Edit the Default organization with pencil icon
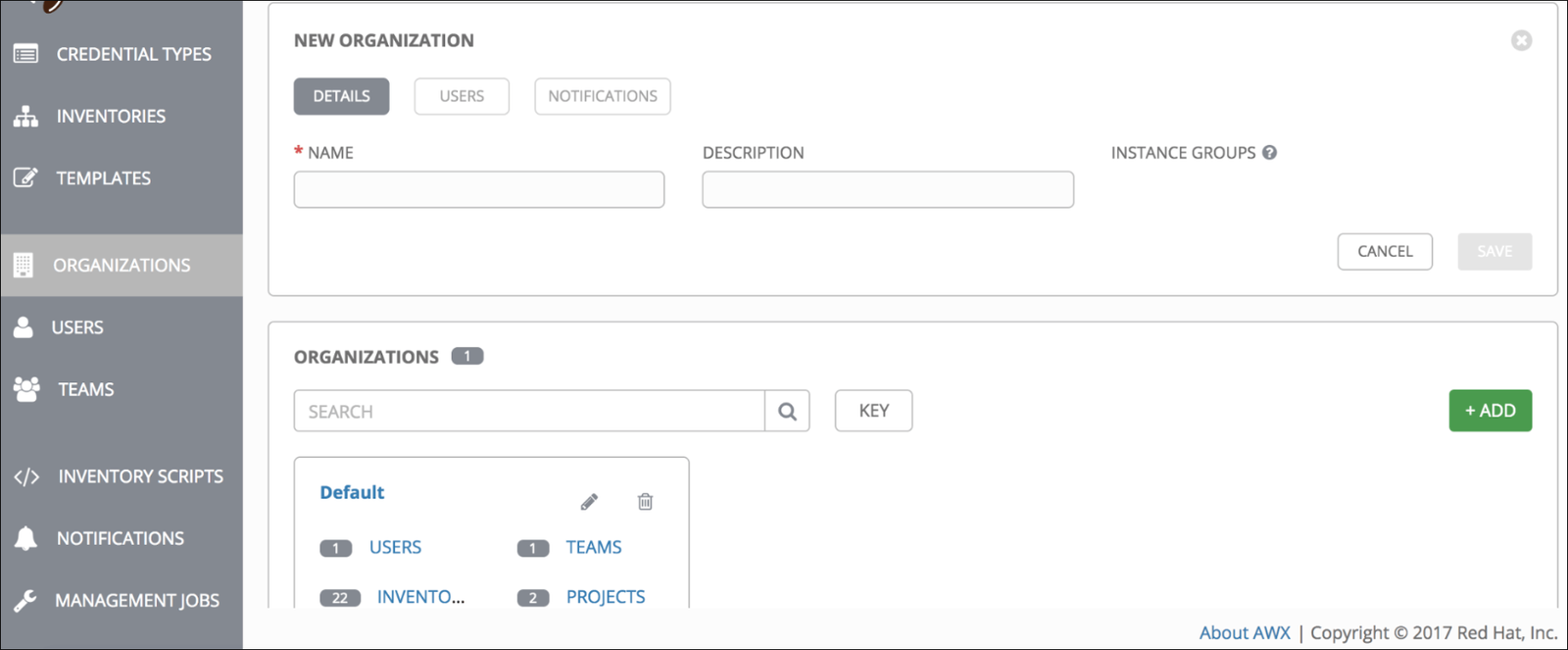This screenshot has width=1568, height=650. point(589,502)
